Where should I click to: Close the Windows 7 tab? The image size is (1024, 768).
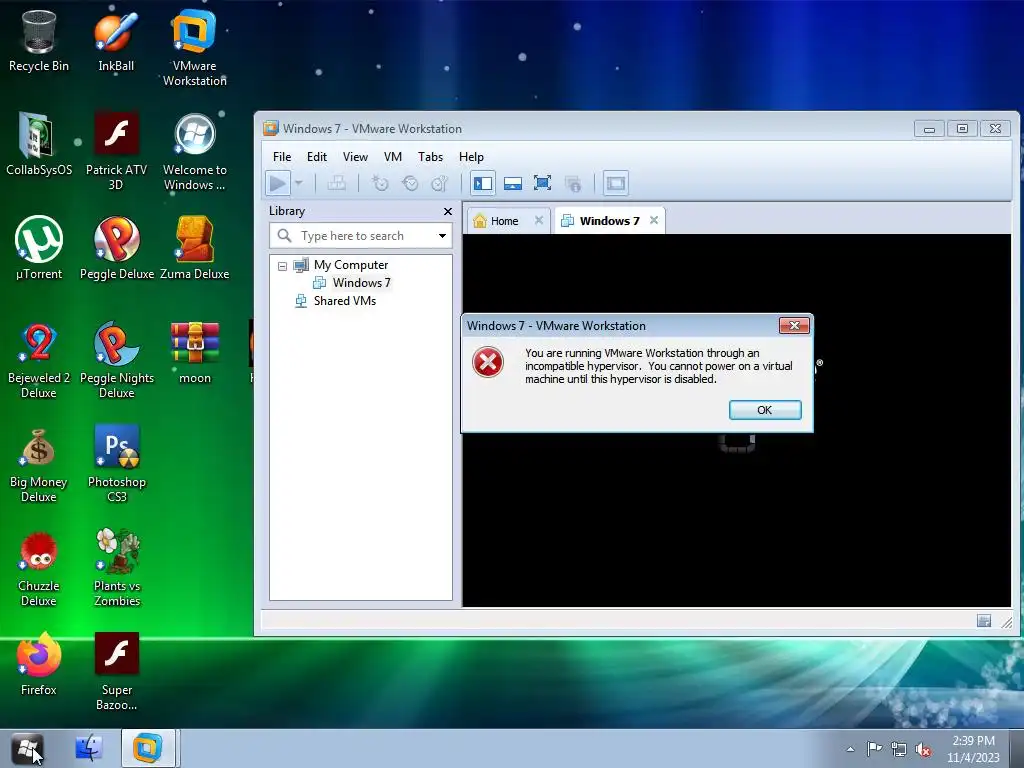point(654,220)
